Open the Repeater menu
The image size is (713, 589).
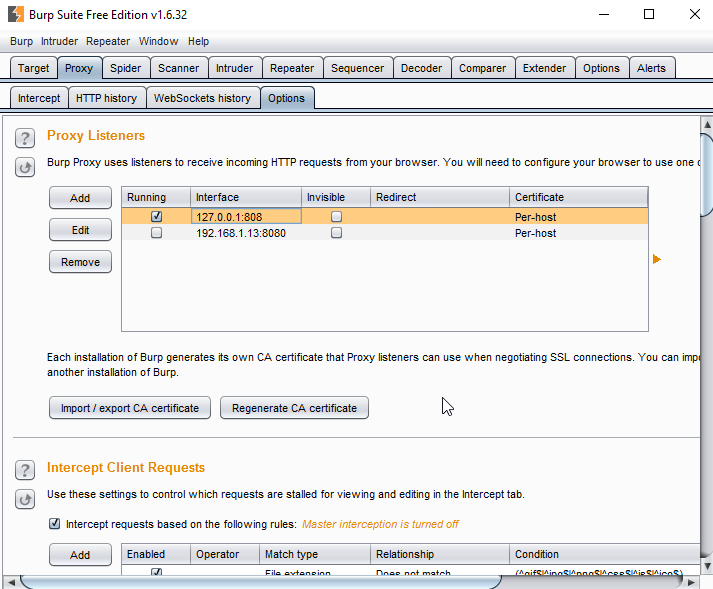[108, 41]
